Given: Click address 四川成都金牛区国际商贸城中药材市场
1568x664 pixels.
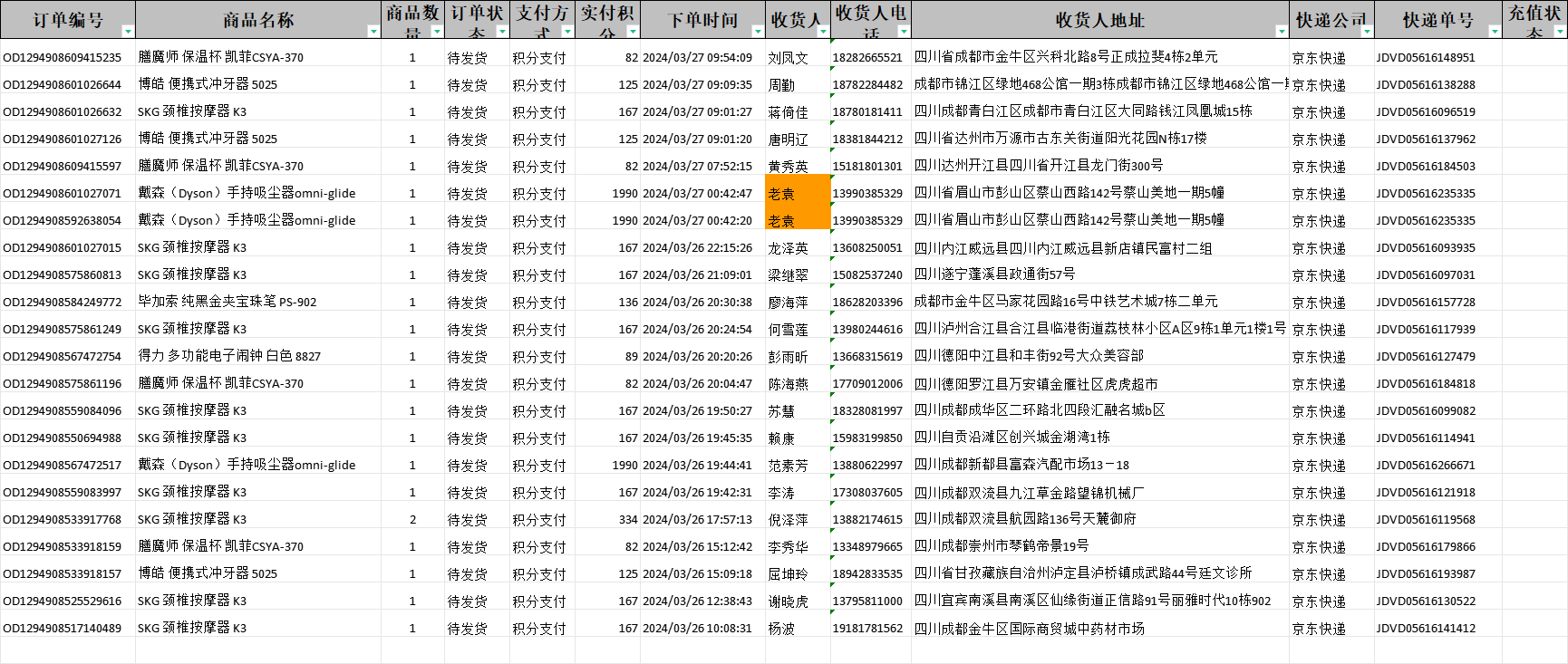Looking at the screenshot, I should click(1029, 628).
